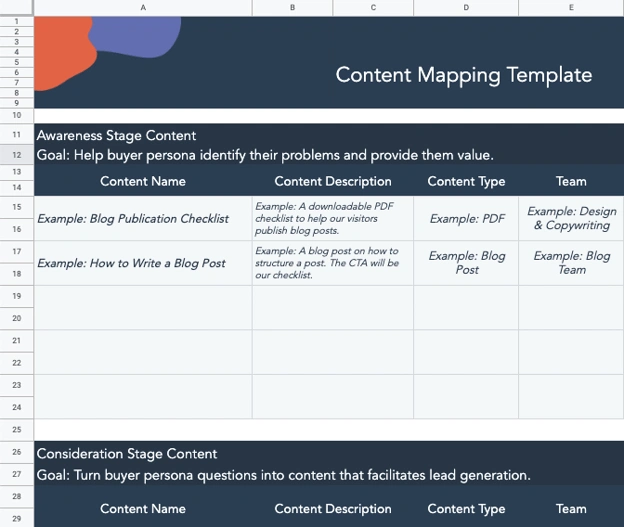Select row 19 header
Image resolution: width=624 pixels, height=527 pixels.
[17, 296]
